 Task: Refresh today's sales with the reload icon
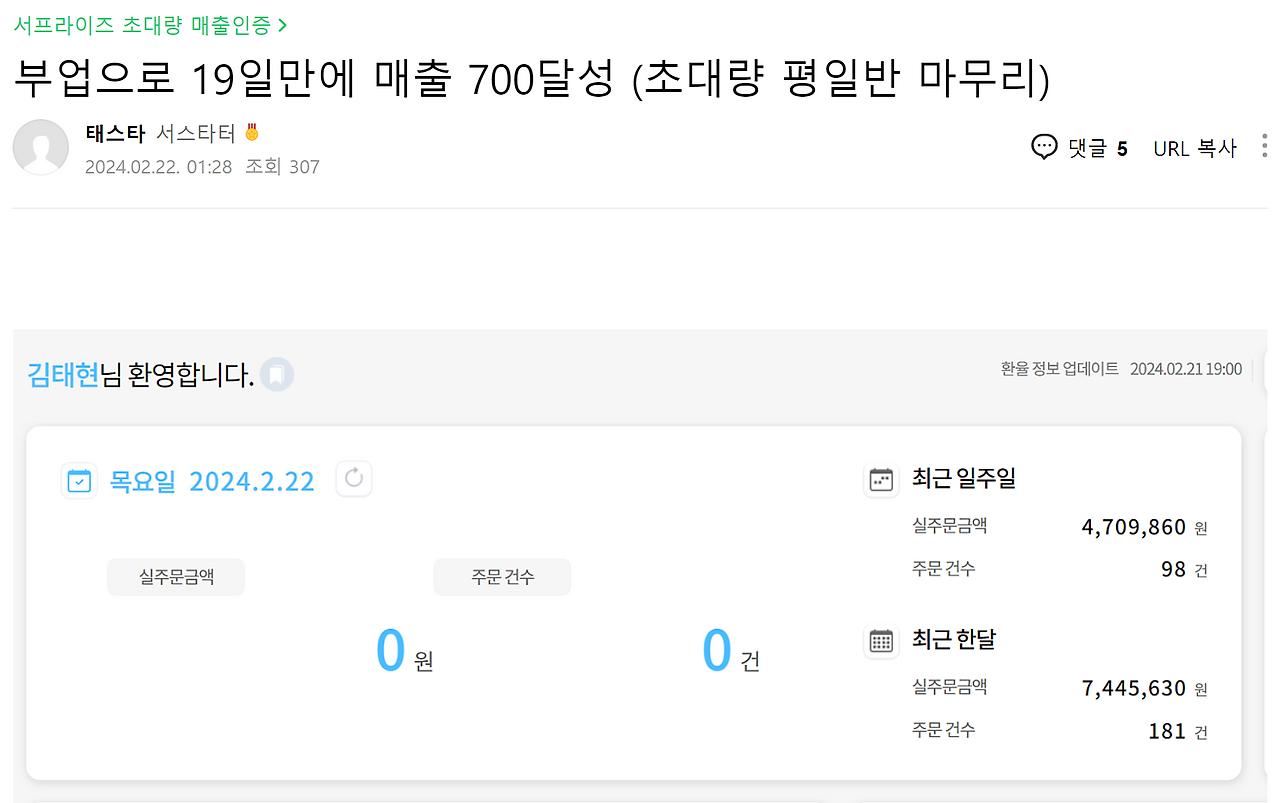click(354, 479)
